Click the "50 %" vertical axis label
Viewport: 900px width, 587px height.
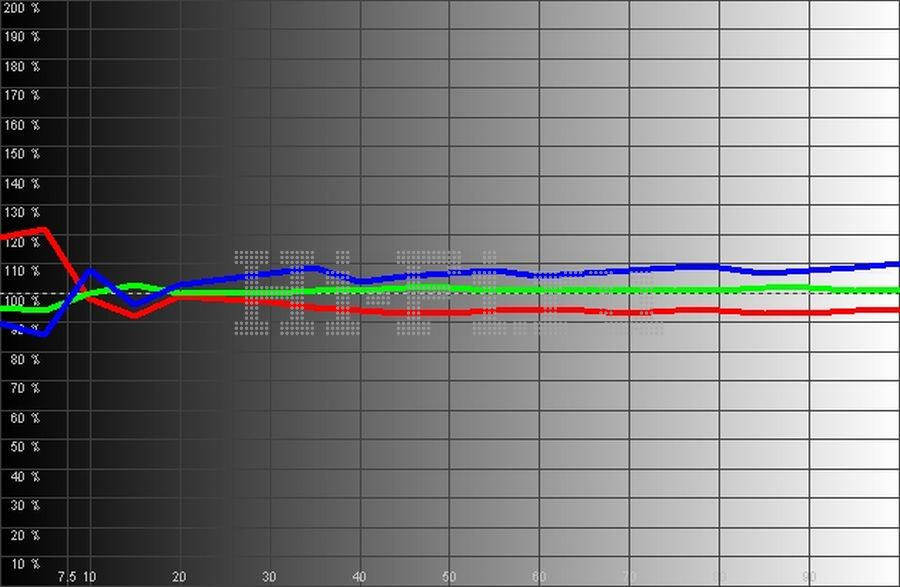pyautogui.click(x=22, y=446)
